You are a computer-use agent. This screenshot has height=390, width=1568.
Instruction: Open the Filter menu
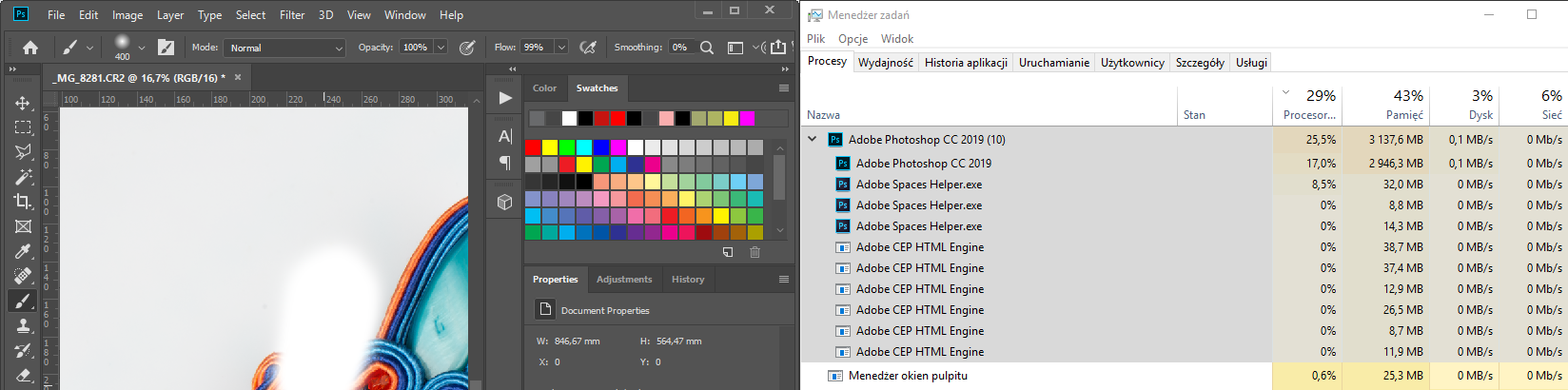[292, 14]
